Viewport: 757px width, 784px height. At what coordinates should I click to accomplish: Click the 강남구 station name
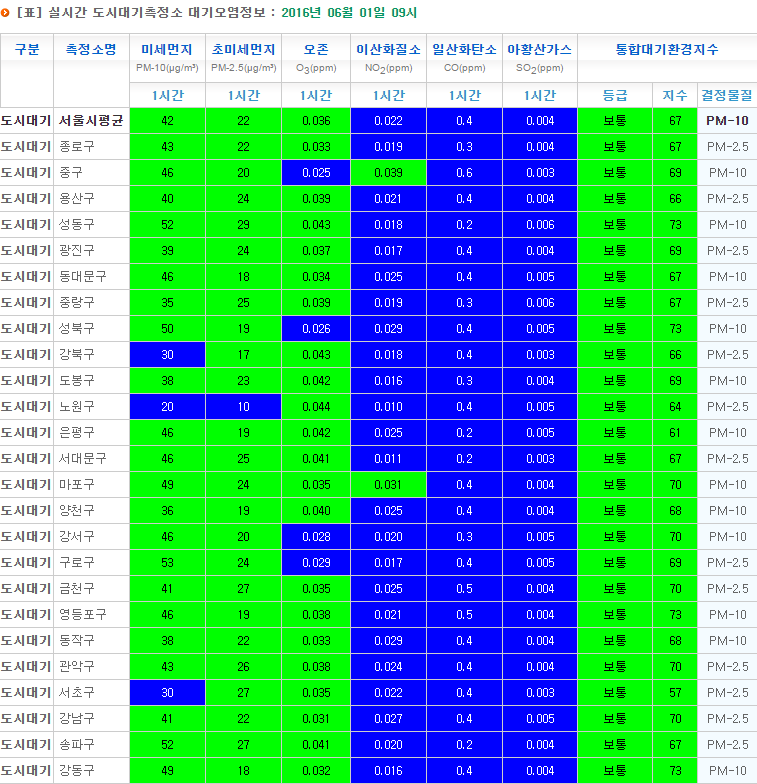(x=77, y=718)
